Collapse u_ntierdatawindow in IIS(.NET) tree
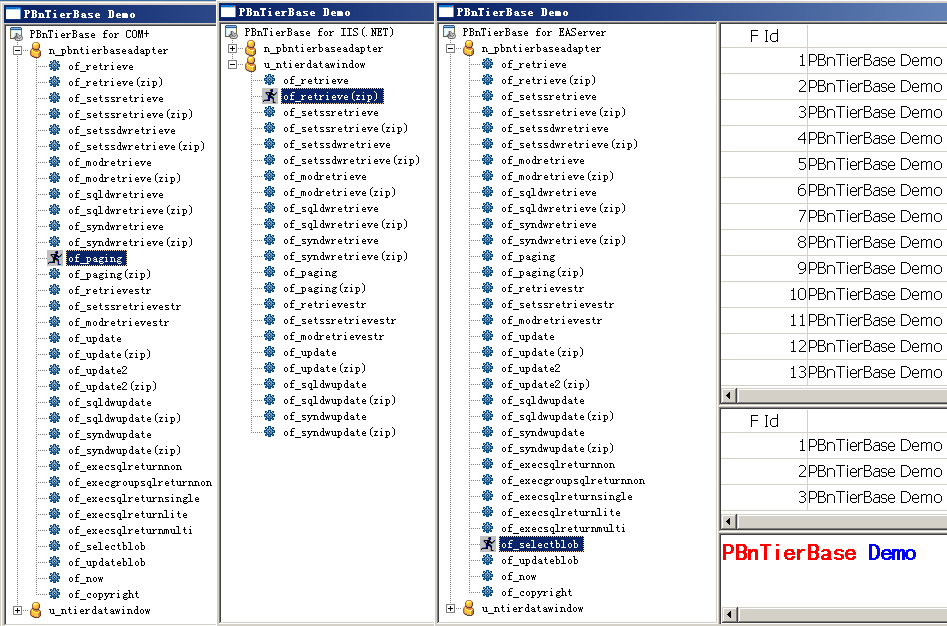The image size is (947, 626). (233, 64)
